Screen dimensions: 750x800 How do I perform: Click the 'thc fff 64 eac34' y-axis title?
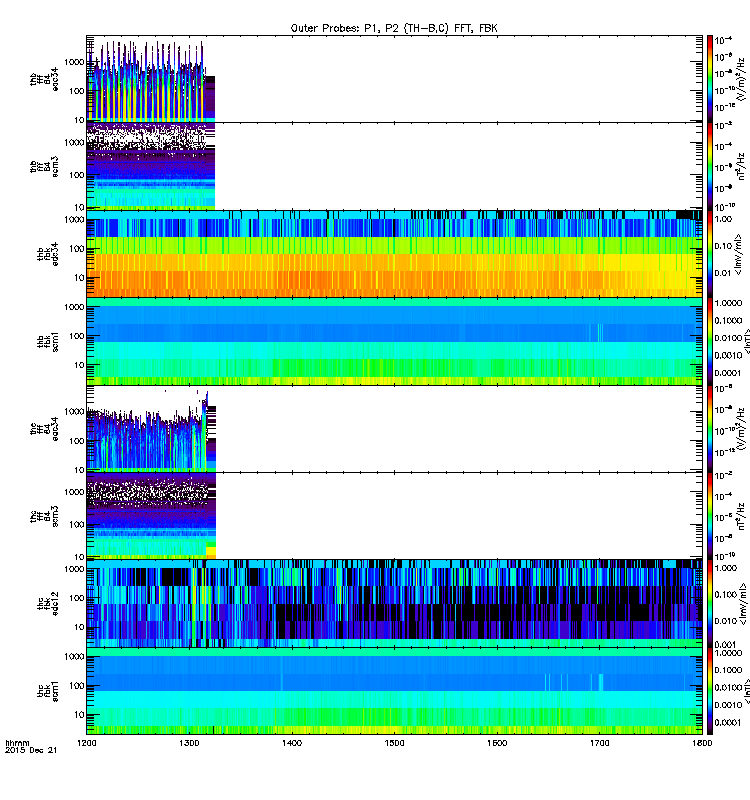[x=44, y=429]
